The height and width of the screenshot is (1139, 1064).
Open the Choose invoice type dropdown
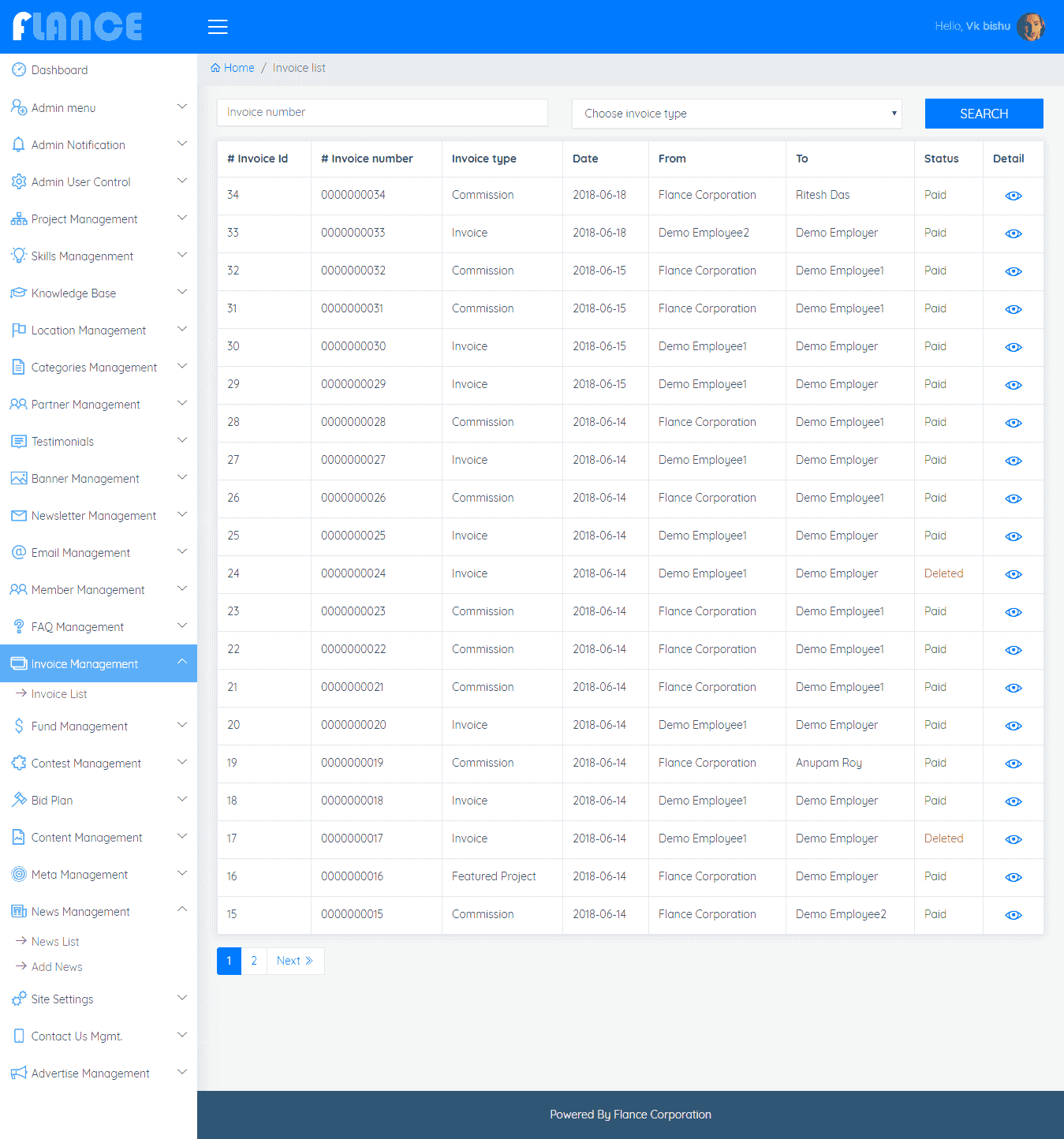736,113
